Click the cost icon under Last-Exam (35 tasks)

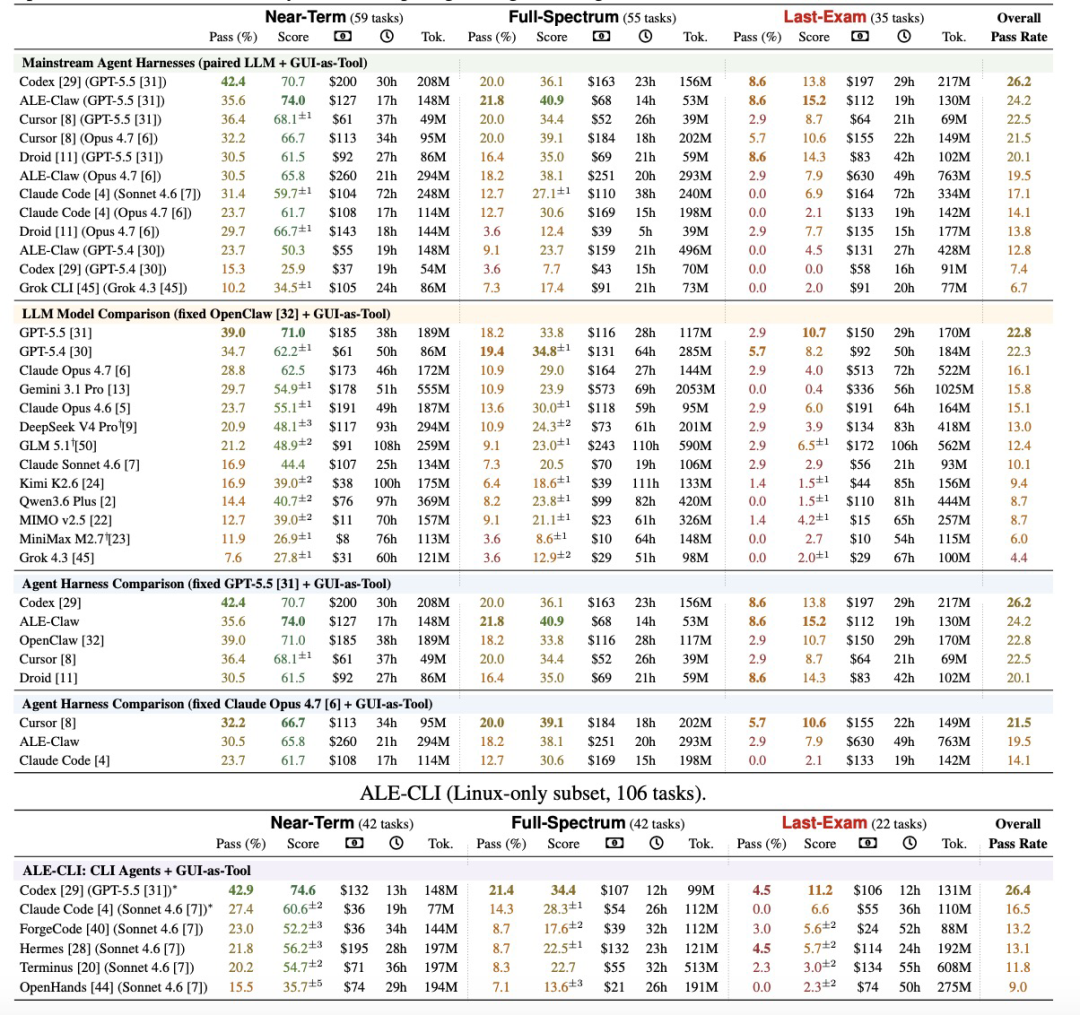tap(860, 36)
